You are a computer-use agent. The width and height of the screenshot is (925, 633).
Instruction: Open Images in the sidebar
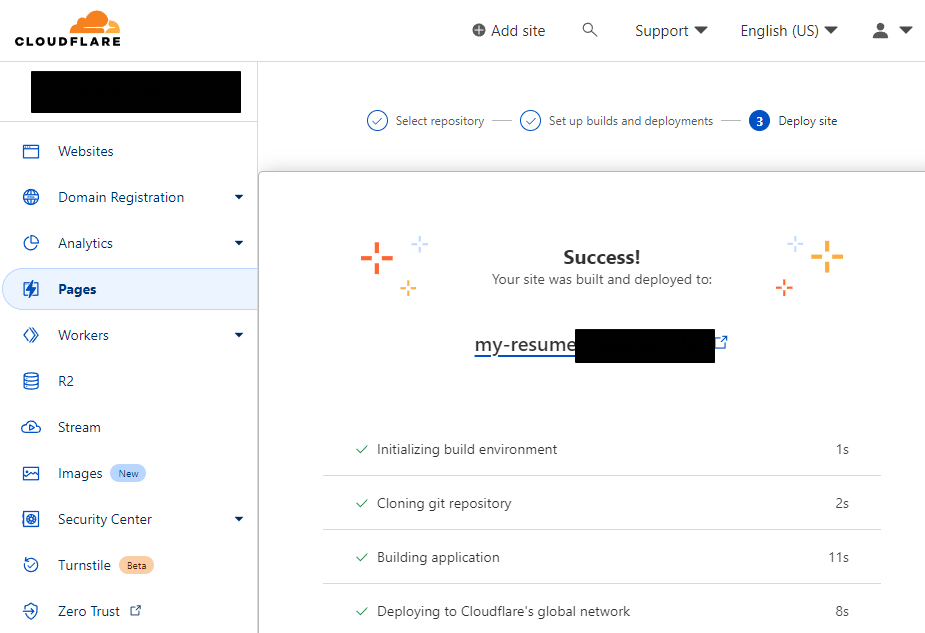pos(80,473)
